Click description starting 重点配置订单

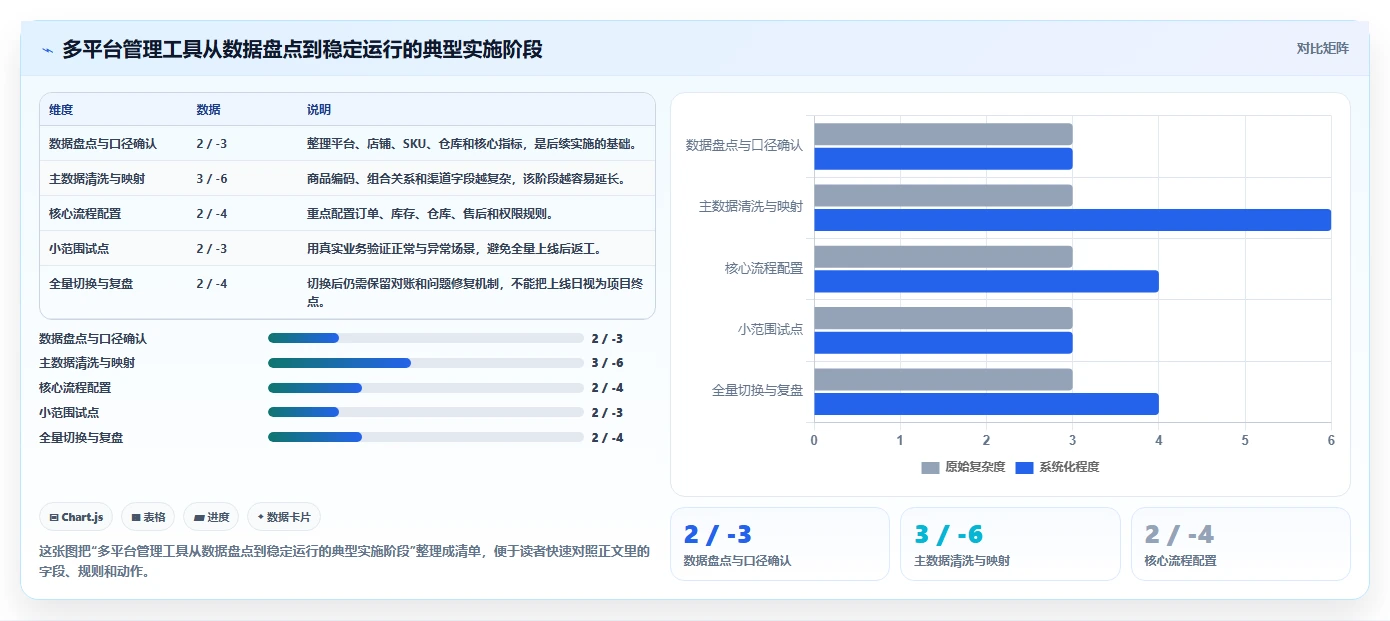[430, 213]
